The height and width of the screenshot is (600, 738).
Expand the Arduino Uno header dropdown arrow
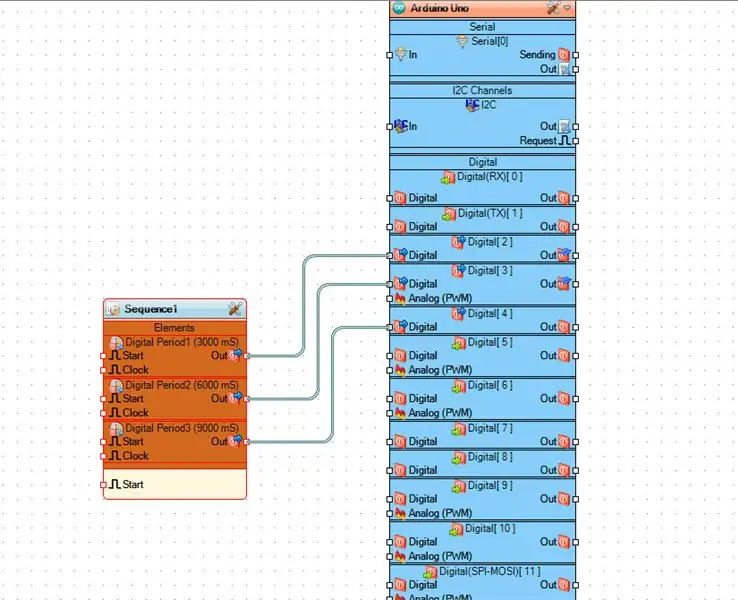pos(567,8)
